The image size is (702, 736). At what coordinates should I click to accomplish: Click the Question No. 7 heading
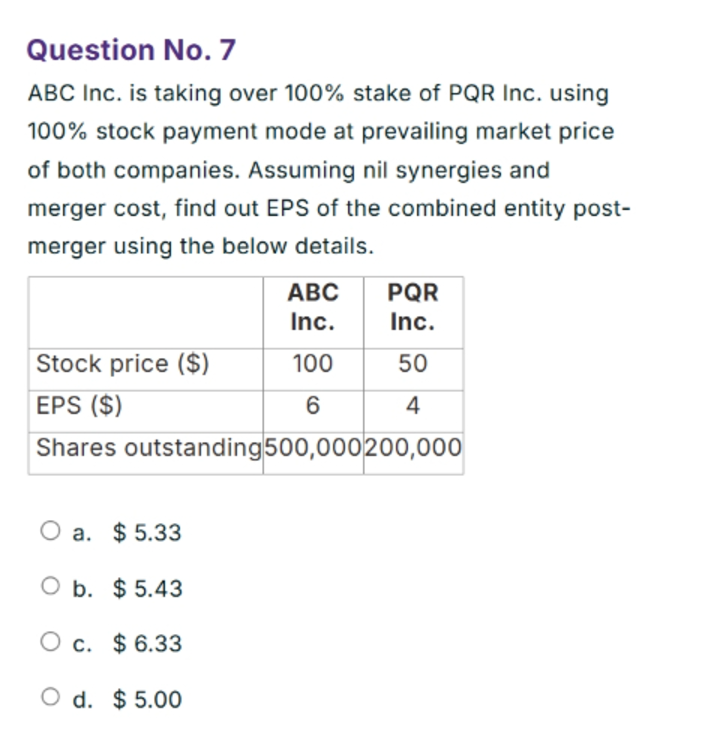pos(131,50)
